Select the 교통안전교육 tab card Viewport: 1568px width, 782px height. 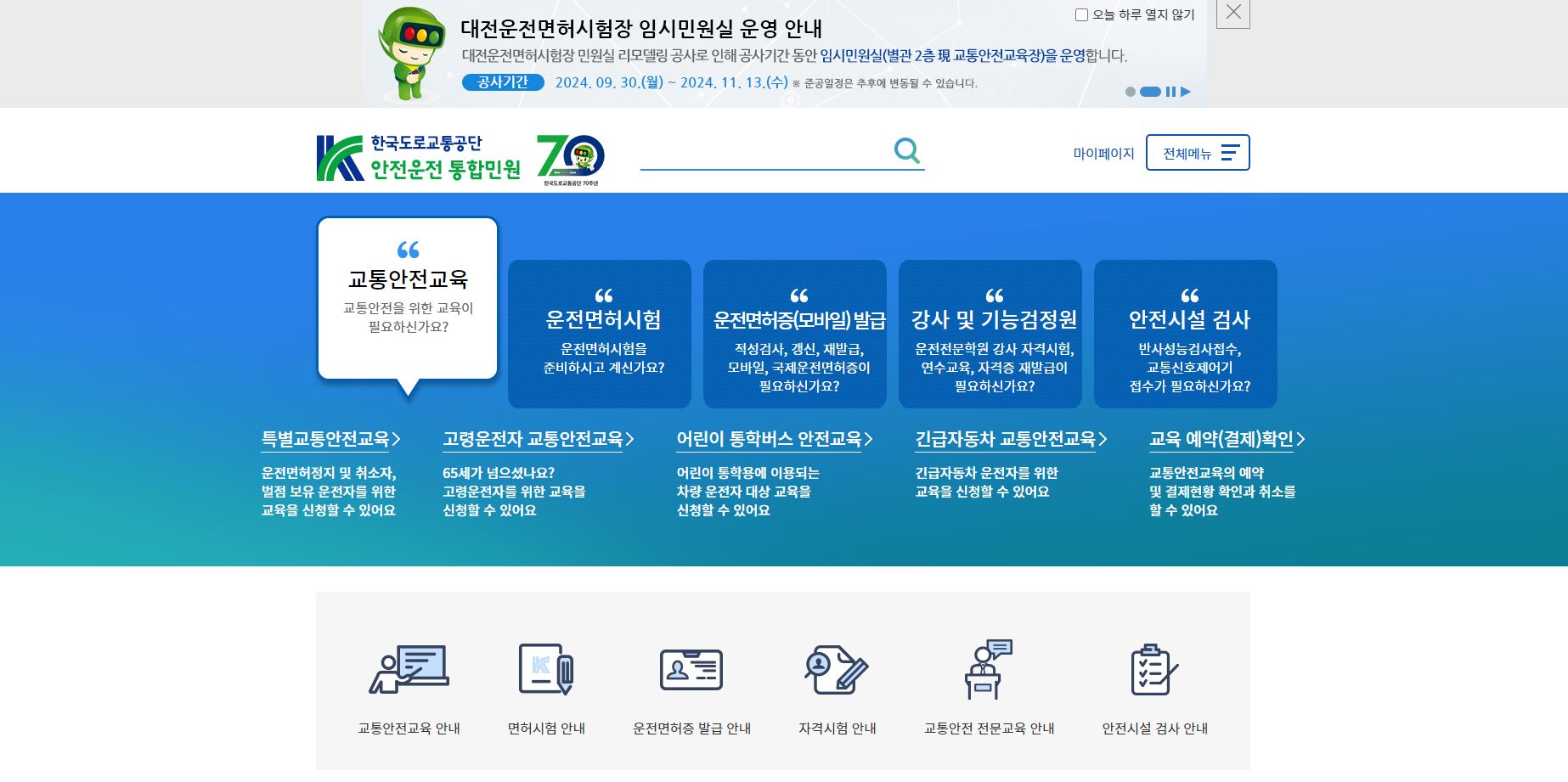pyautogui.click(x=408, y=298)
